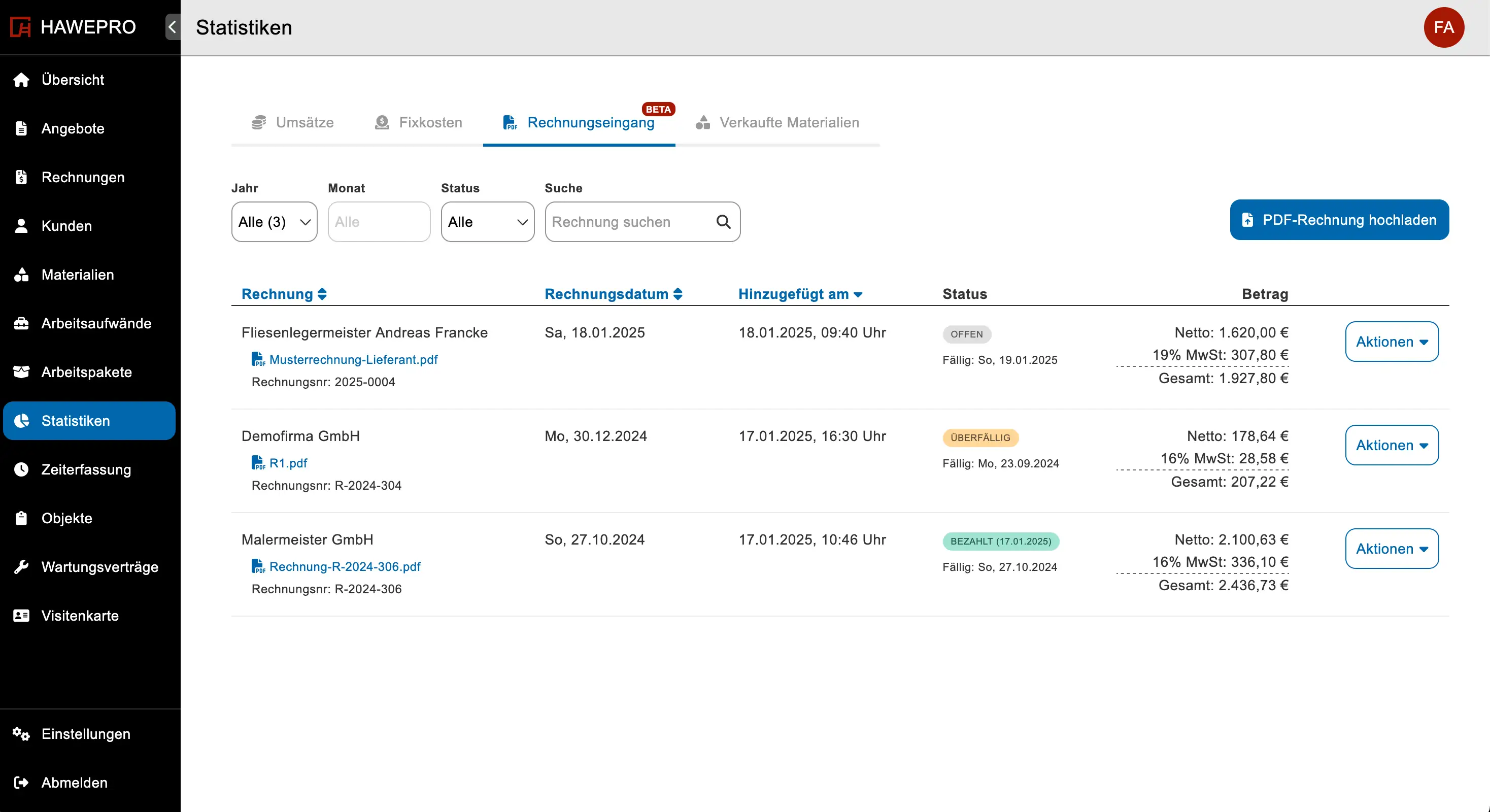Click the text Fliesenlegermeister Andreas Francke

coord(364,332)
